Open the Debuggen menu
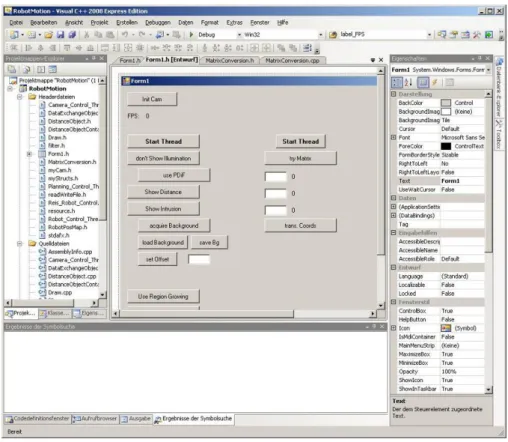Viewport: 508px width, 442px height. pos(158,22)
